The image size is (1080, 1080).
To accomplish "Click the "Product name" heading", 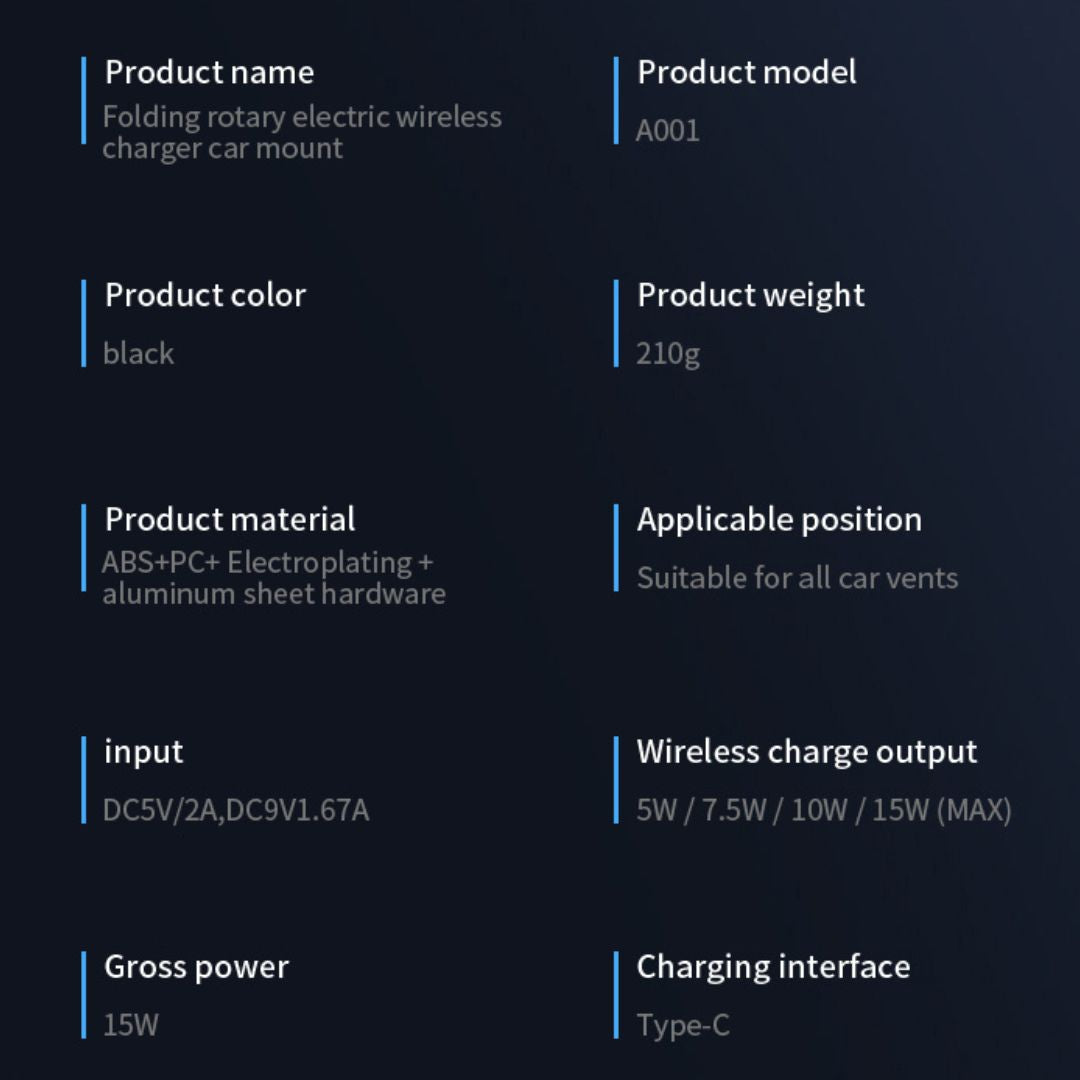I will click(x=209, y=72).
